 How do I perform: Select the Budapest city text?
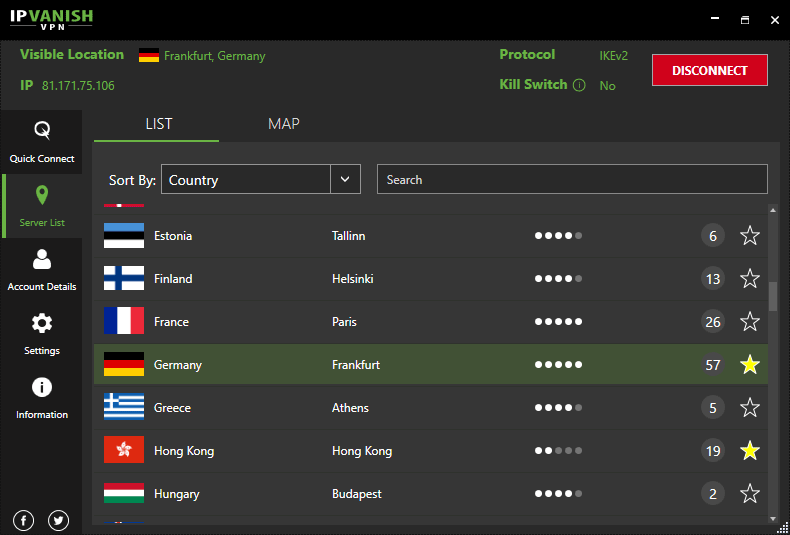click(357, 494)
